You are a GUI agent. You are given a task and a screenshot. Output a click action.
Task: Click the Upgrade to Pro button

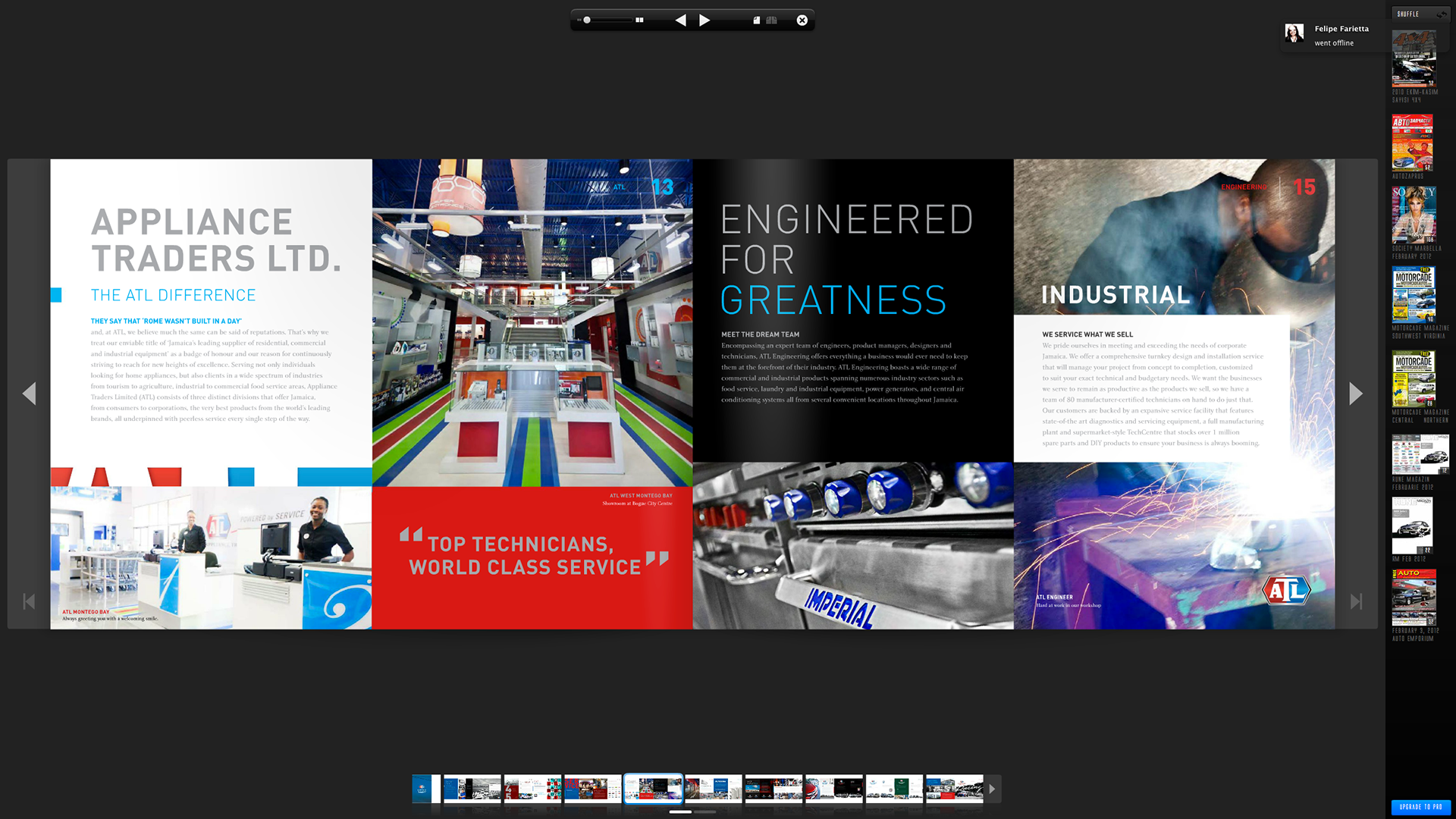click(x=1420, y=807)
